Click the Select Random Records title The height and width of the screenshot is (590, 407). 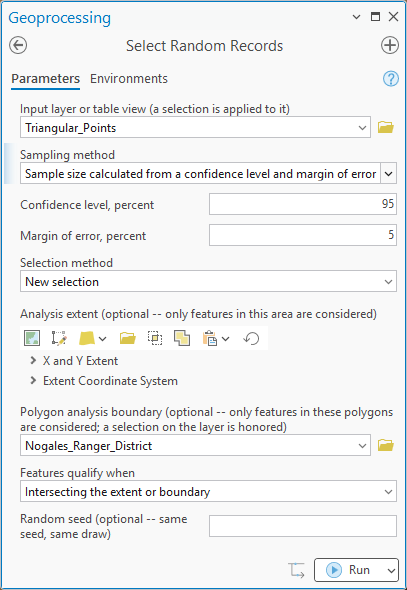204,46
